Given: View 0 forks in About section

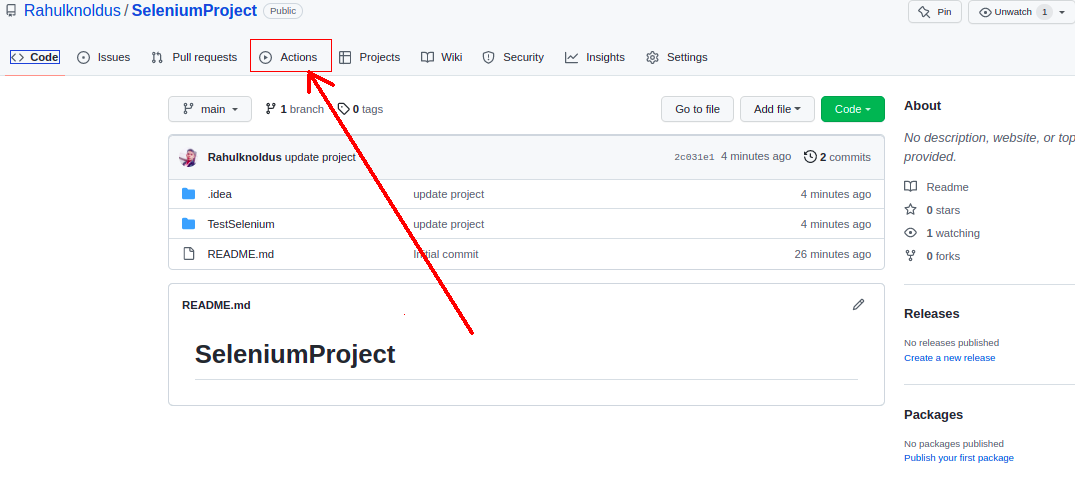Looking at the screenshot, I should click(x=932, y=256).
